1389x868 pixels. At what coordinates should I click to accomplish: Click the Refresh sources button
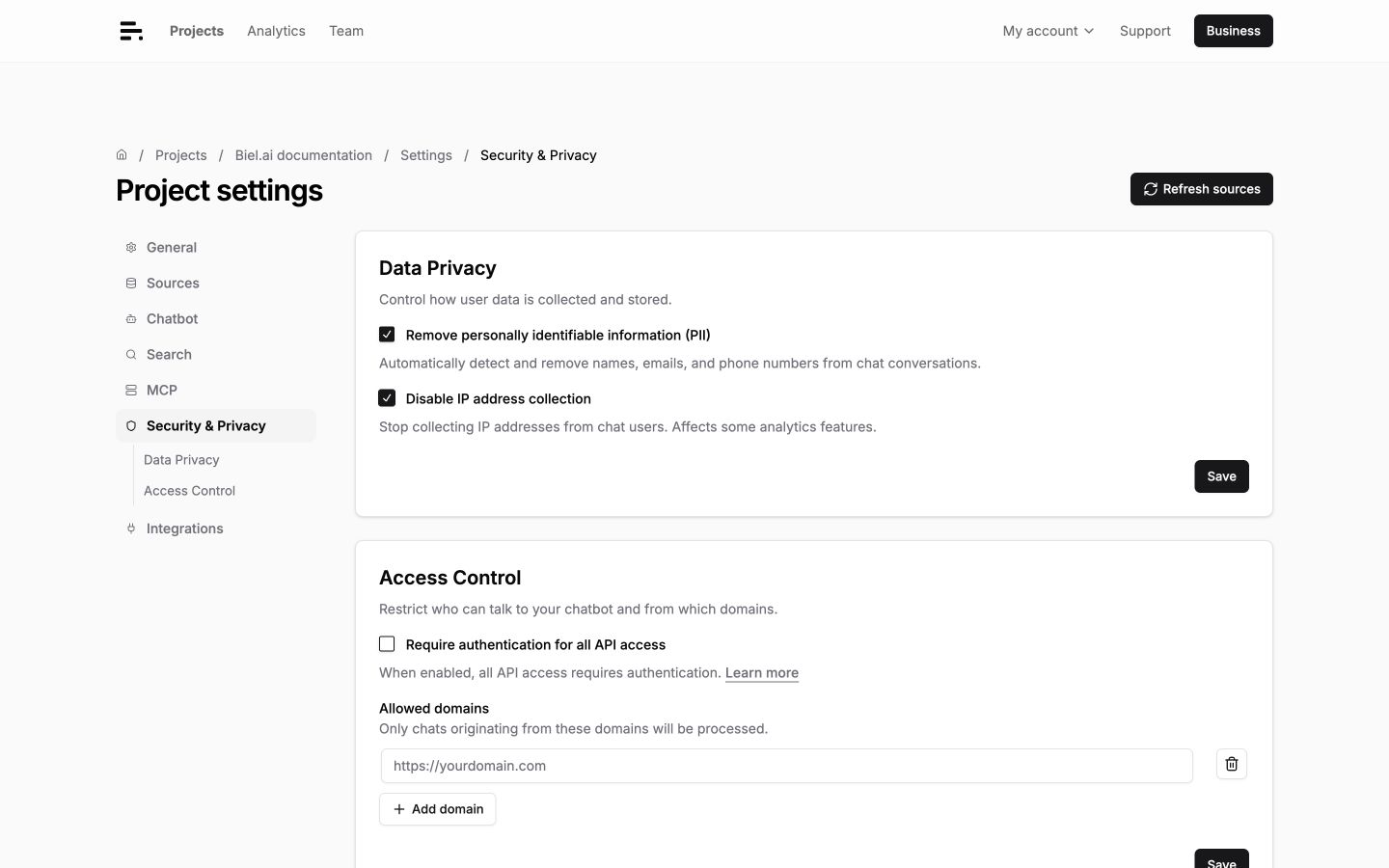coord(1202,189)
